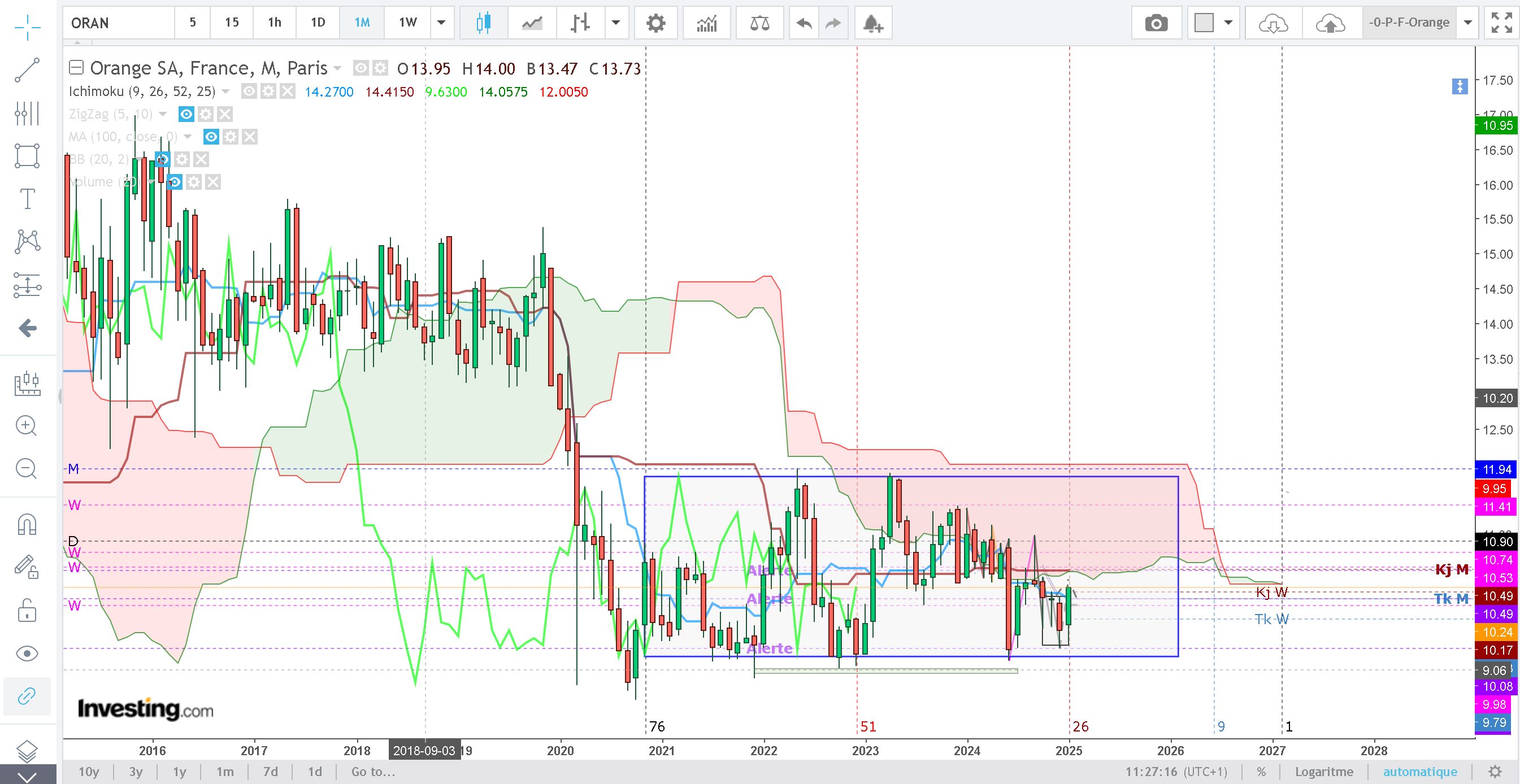Select candlestick chart style
The width and height of the screenshot is (1520, 784).
point(483,23)
